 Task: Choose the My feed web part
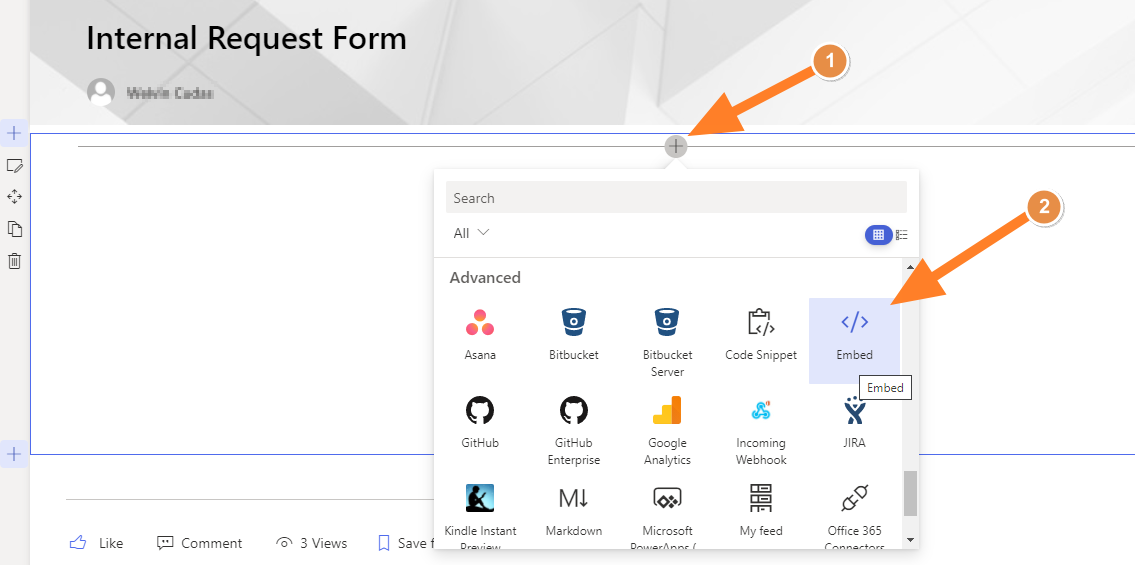click(x=761, y=512)
